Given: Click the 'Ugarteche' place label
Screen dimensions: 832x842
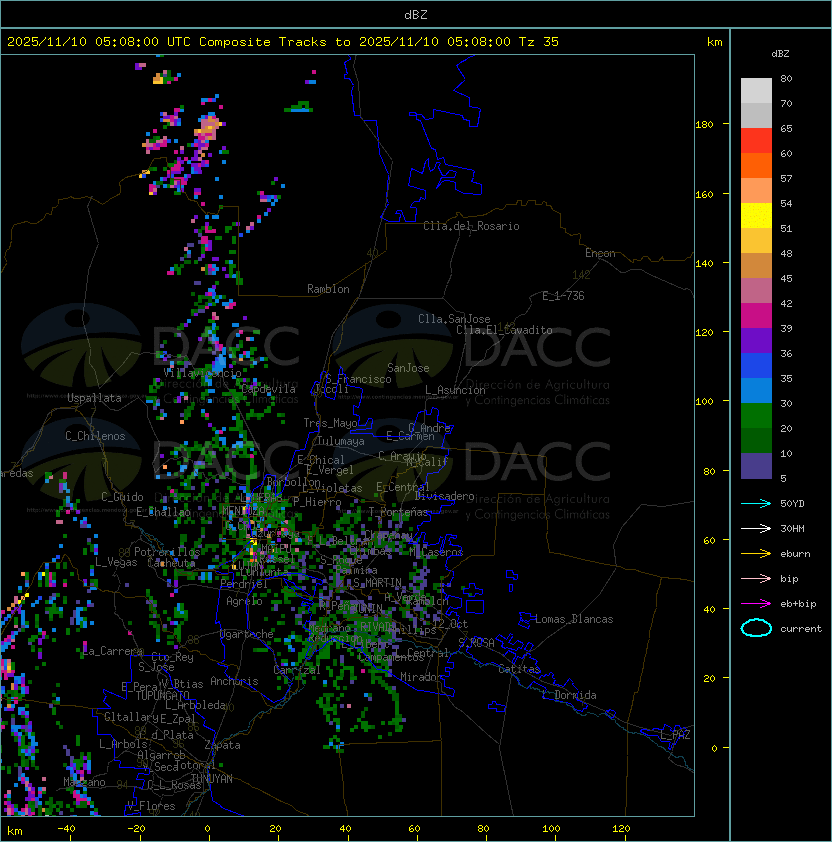Looking at the screenshot, I should (x=247, y=634).
